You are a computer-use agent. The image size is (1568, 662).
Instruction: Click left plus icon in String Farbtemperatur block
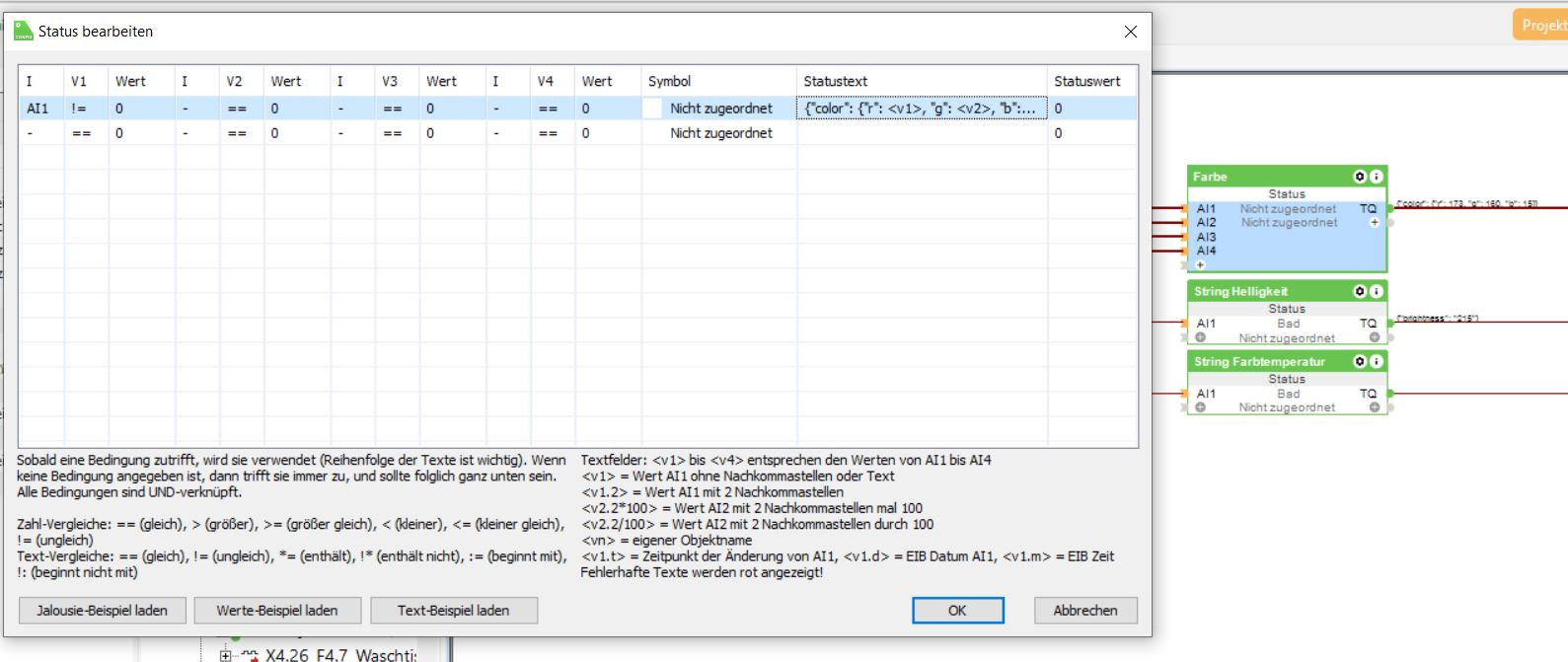click(x=1201, y=406)
